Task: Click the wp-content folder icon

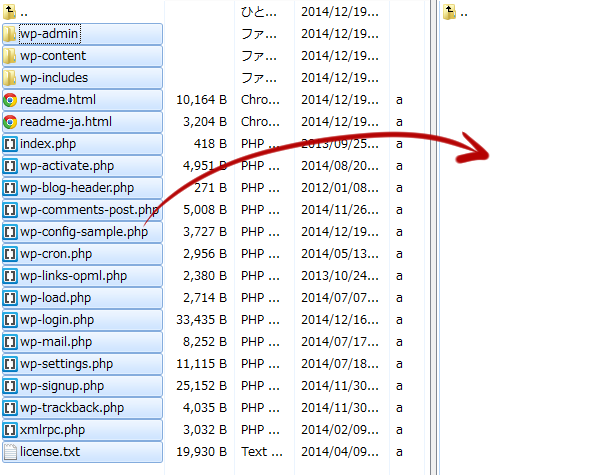Action: 10,56
